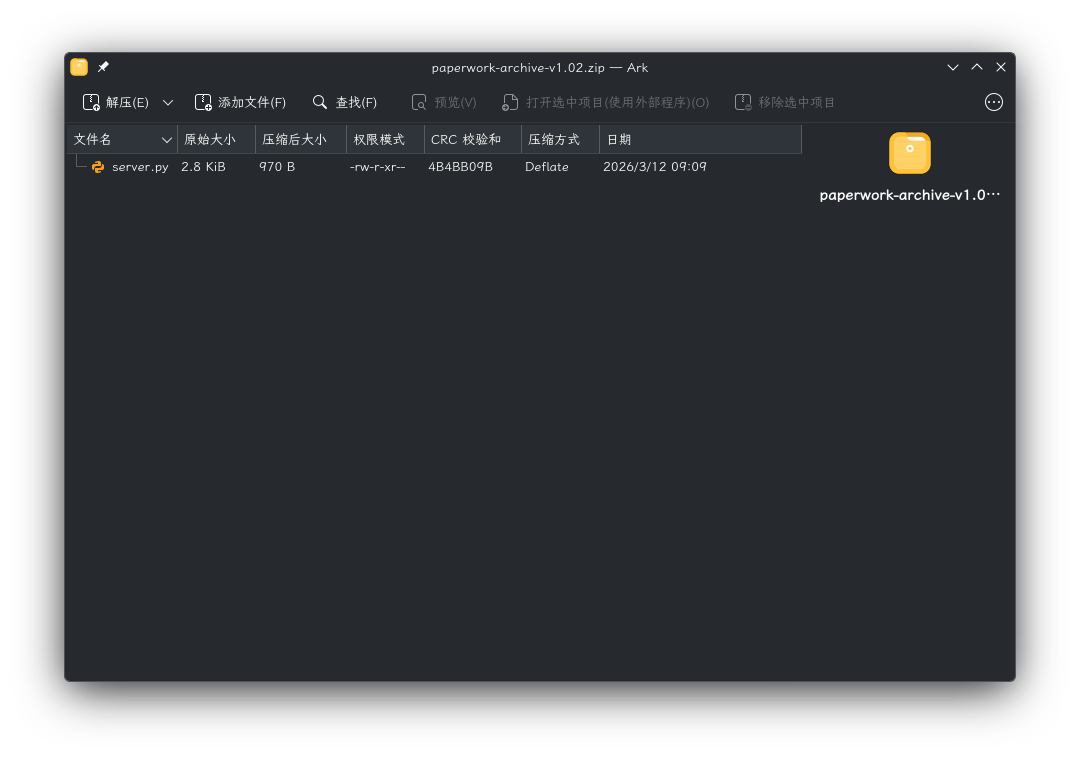1080x758 pixels.
Task: Click the 权限模式 column header
Action: tap(385, 140)
